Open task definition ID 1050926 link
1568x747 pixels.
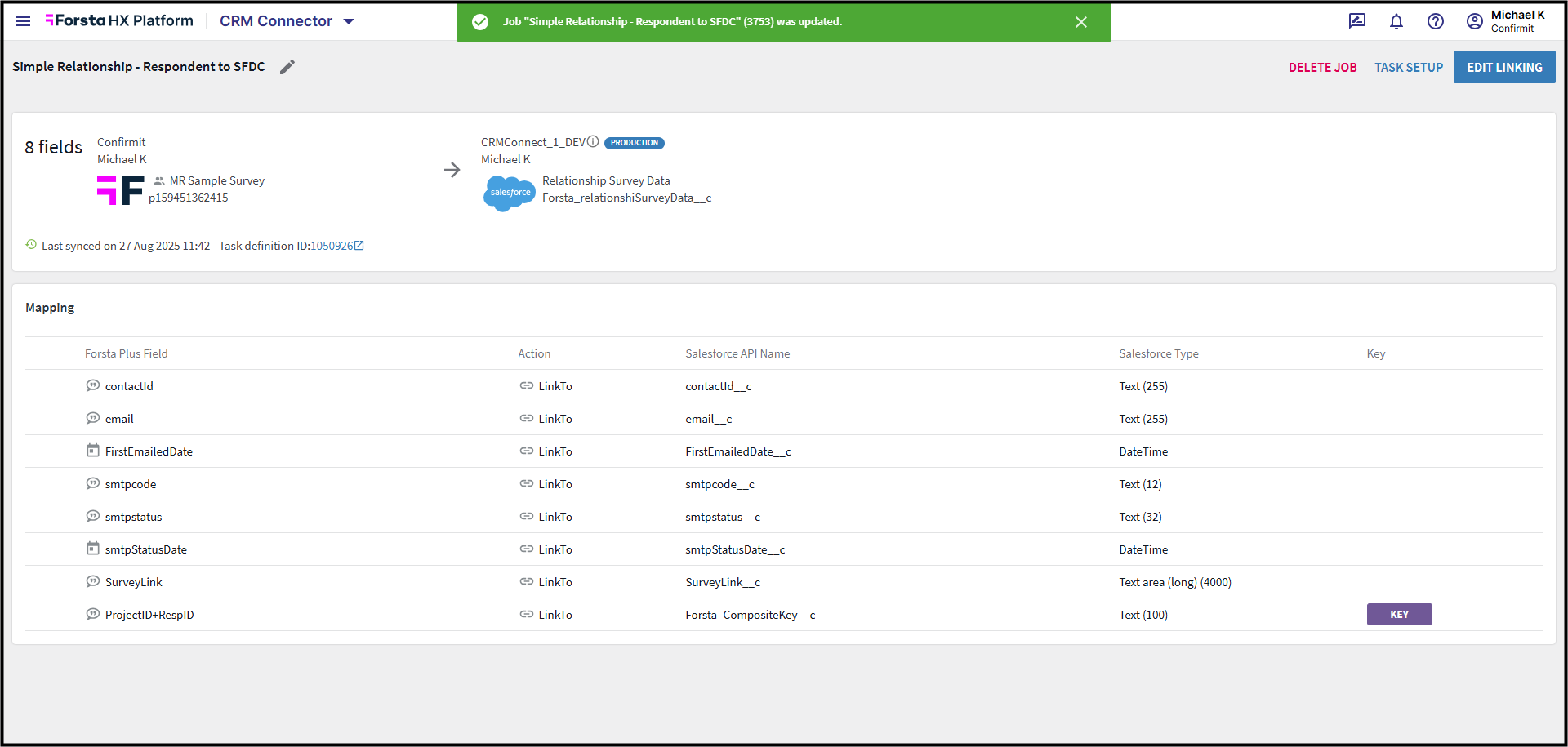point(336,246)
